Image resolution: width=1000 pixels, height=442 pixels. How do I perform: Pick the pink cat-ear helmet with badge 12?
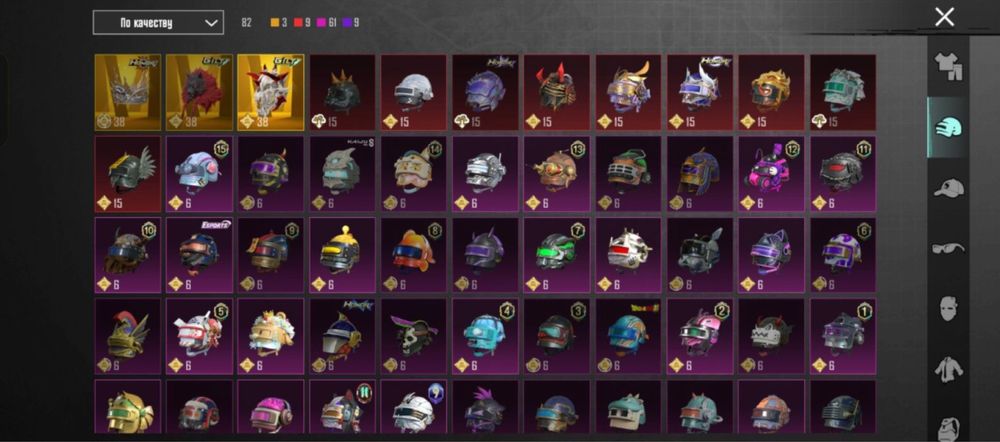(x=772, y=173)
